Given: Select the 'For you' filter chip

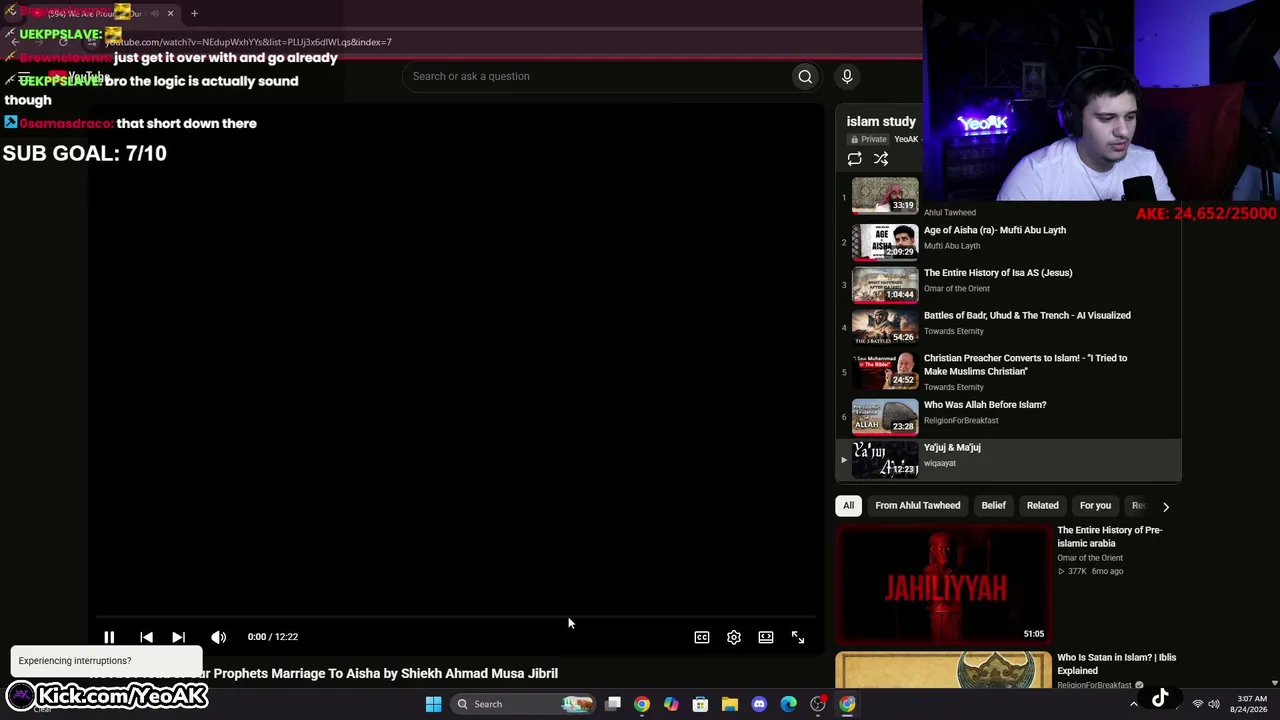Looking at the screenshot, I should pyautogui.click(x=1095, y=506).
